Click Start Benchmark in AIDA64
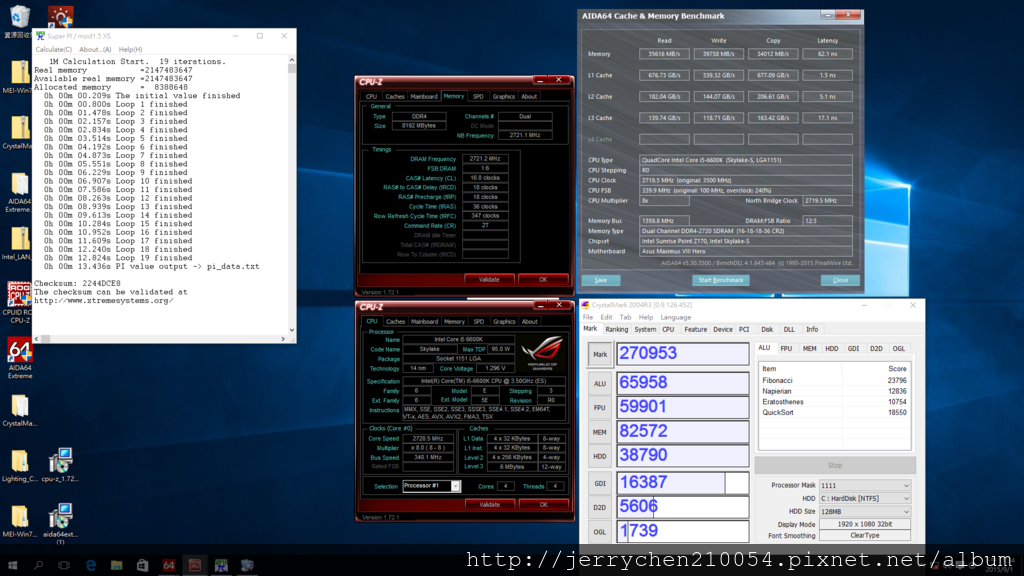This screenshot has width=1024, height=576. coord(720,280)
